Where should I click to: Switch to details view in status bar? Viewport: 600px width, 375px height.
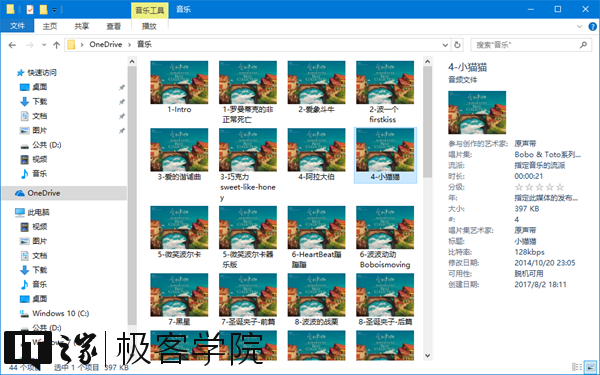click(x=577, y=367)
